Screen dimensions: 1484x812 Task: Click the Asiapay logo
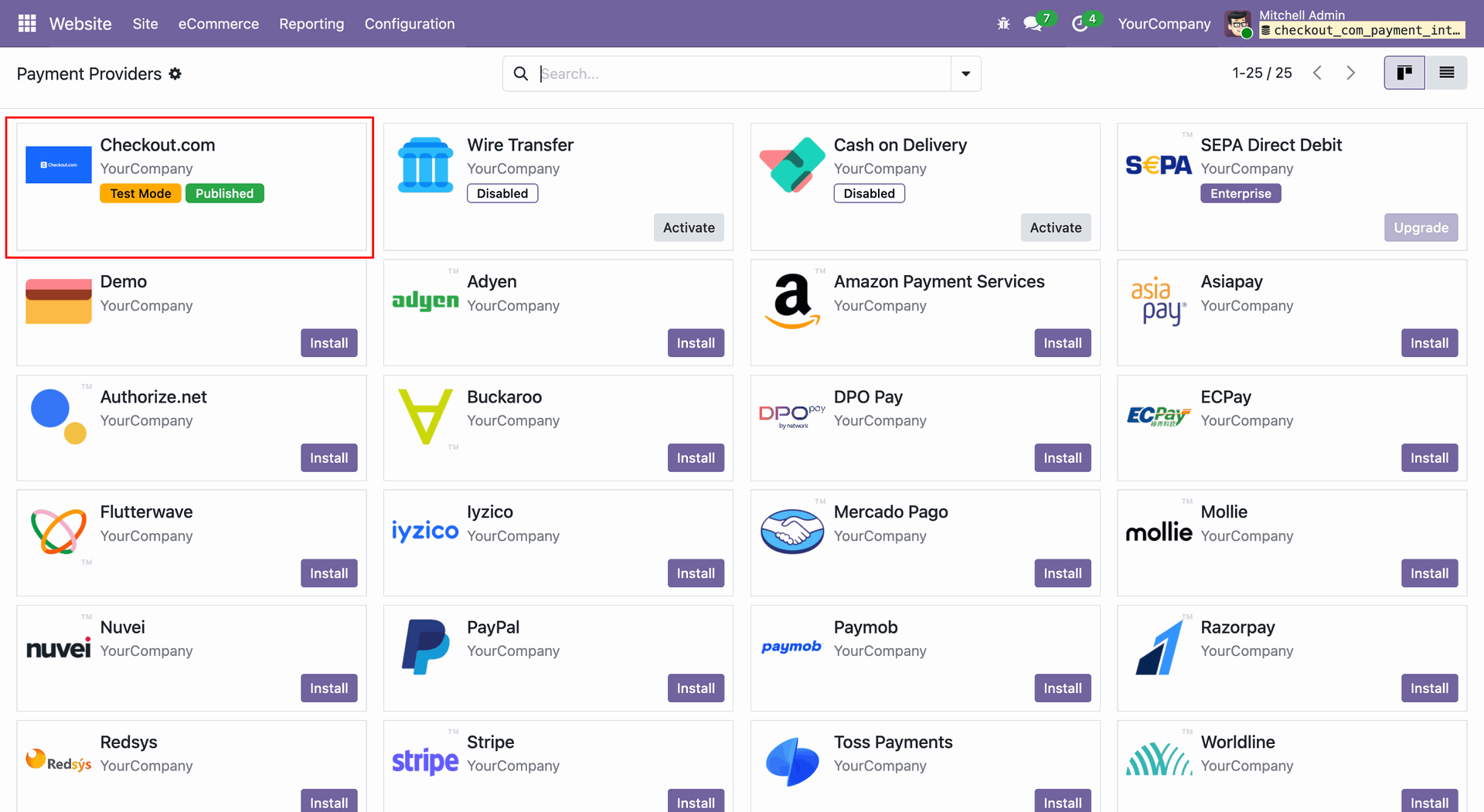point(1159,301)
